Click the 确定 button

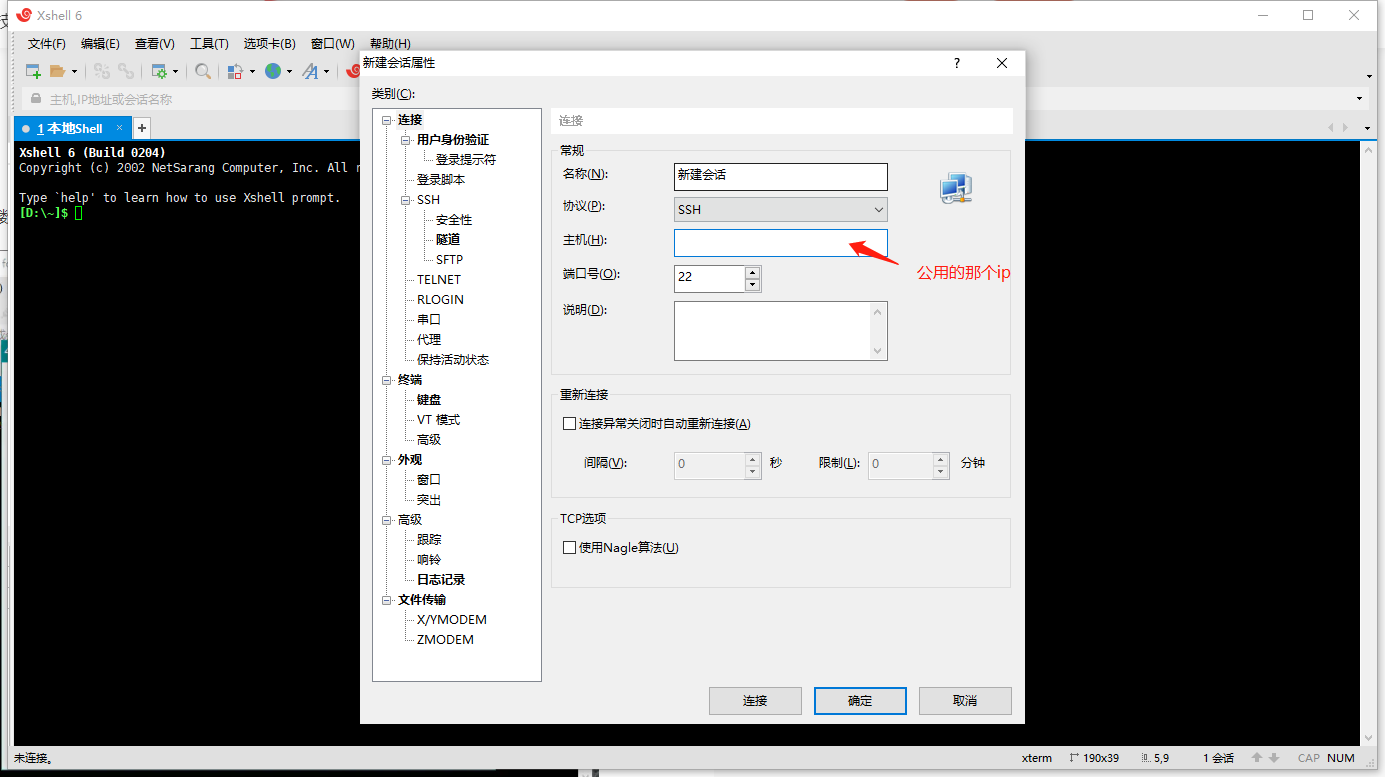point(860,701)
